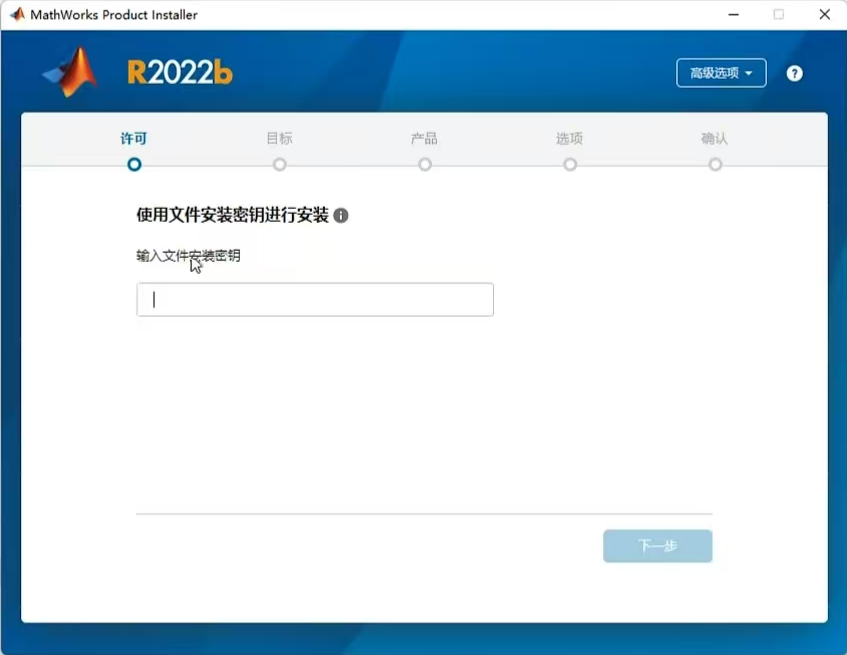847x655 pixels.
Task: Focus the file installation key input field
Action: click(315, 300)
